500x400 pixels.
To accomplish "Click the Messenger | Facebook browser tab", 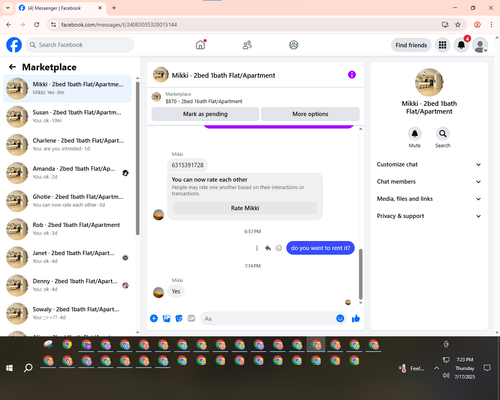I will click(61, 8).
